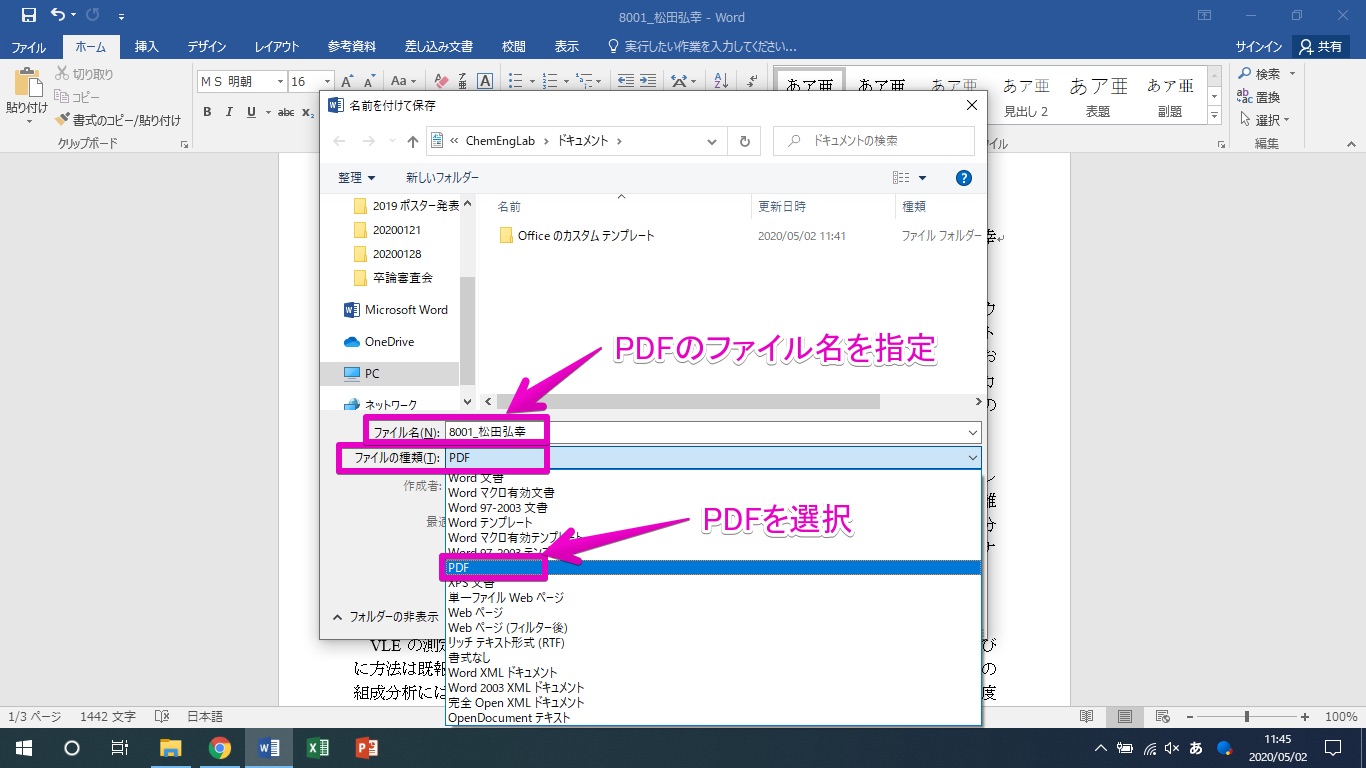
Task: Click フォルダーの非表示 (Hide folders) expander
Action: coord(385,617)
